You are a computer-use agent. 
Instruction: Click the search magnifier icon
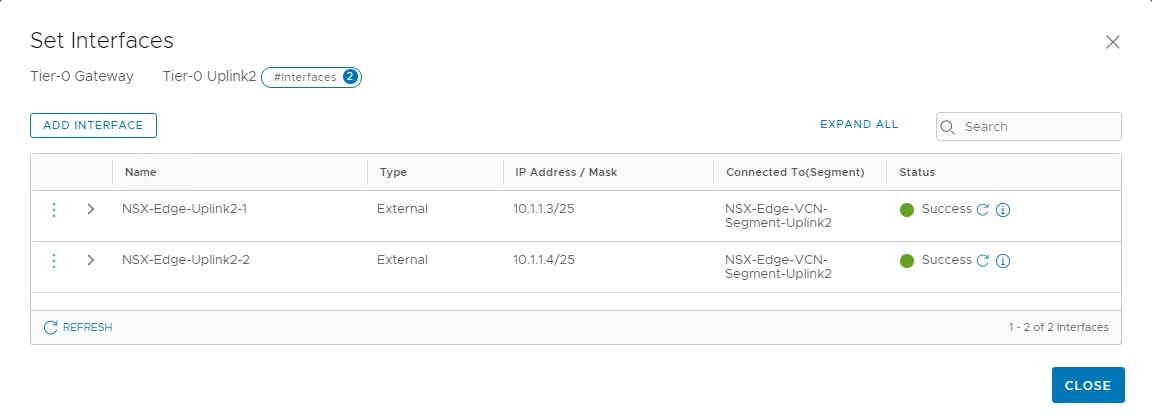tap(949, 127)
